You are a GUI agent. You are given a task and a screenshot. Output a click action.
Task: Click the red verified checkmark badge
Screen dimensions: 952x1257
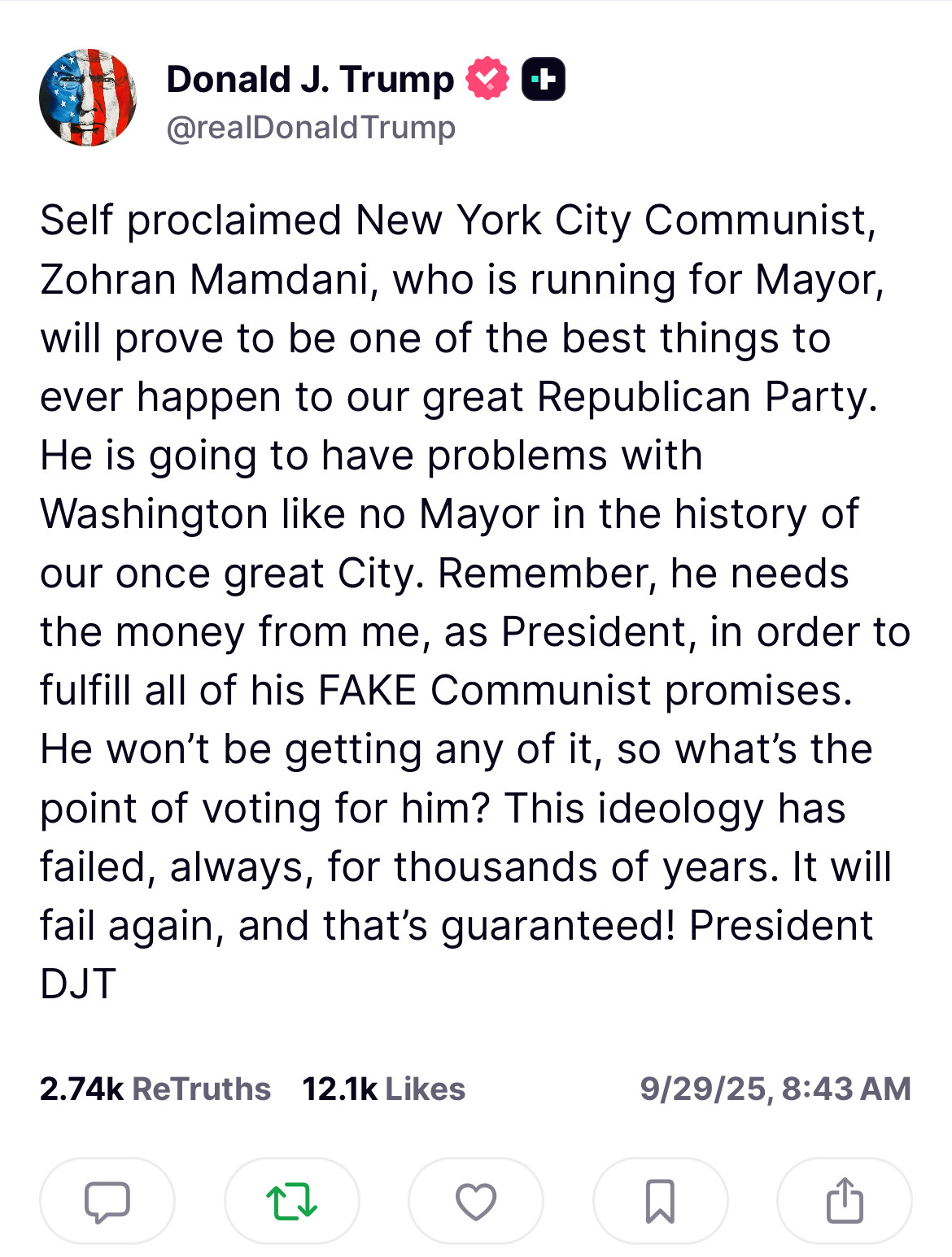point(487,79)
